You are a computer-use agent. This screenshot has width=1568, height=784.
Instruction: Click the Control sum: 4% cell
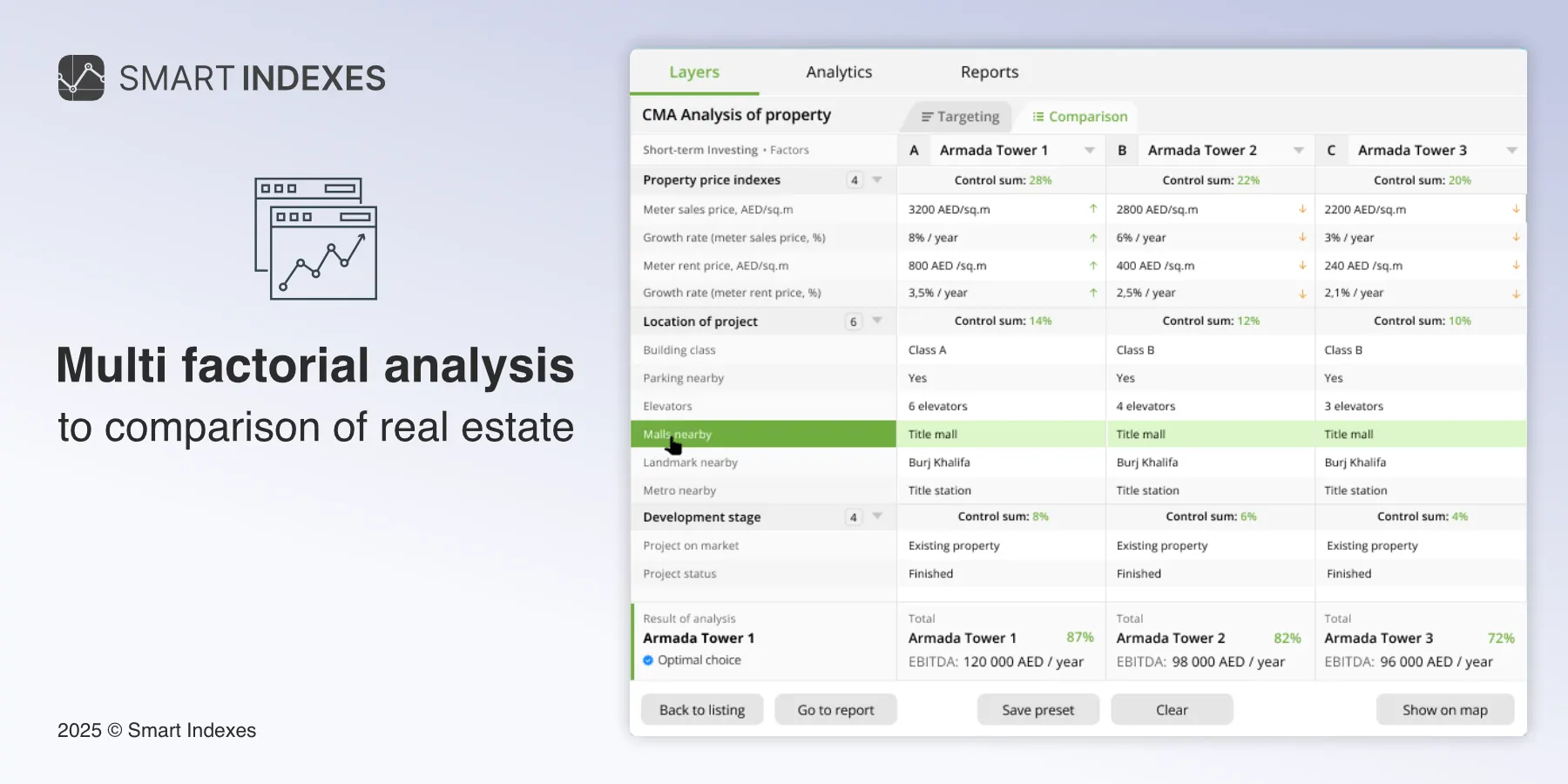pos(1423,517)
